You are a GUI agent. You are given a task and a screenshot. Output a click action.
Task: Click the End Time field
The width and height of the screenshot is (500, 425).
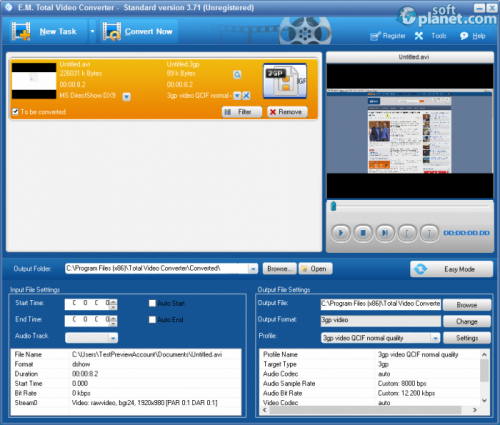87,320
